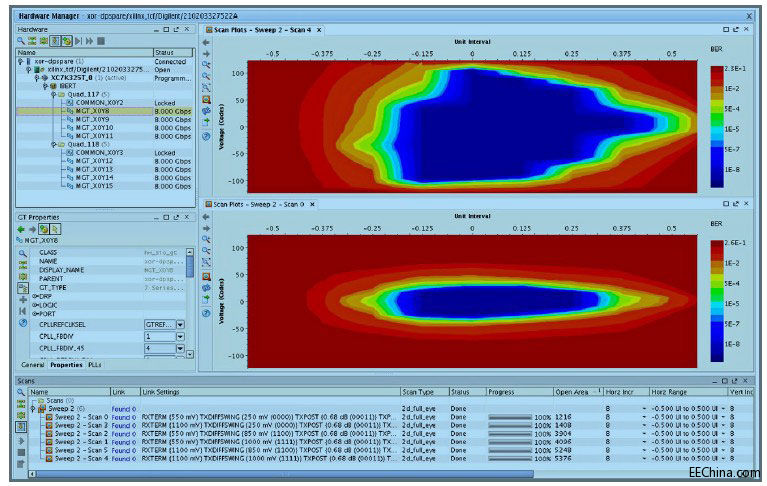Image resolution: width=767 pixels, height=486 pixels.
Task: Click the collapse all icon in Hardware toolbar
Action: point(32,41)
